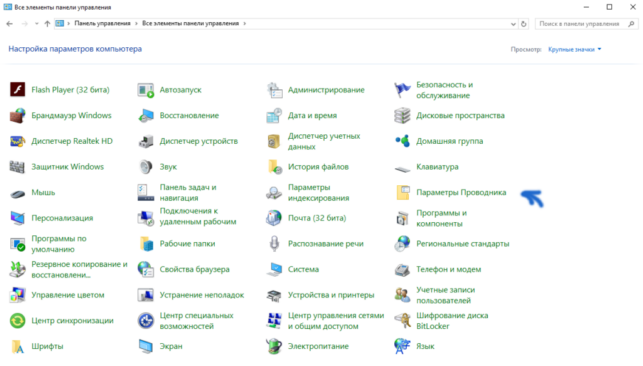The width and height of the screenshot is (643, 366).
Task: Go up one level arrow
Action: coord(47,24)
